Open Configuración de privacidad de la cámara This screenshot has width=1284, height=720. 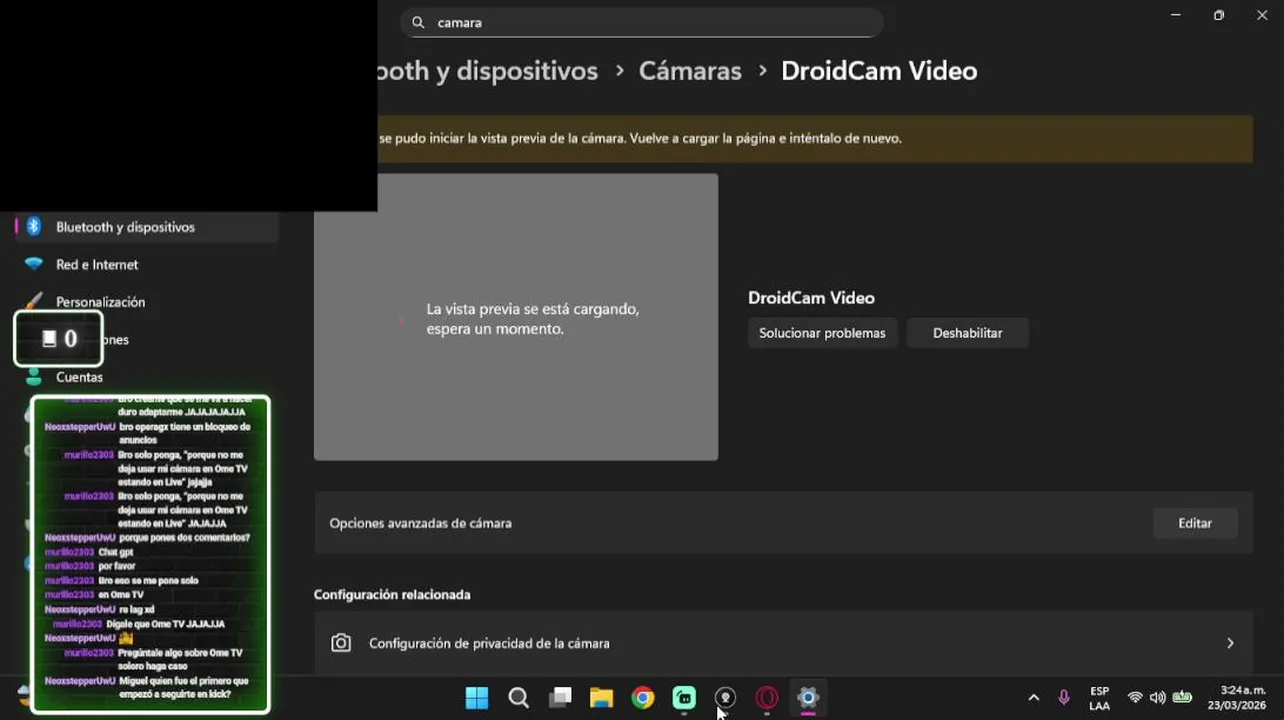tap(783, 643)
